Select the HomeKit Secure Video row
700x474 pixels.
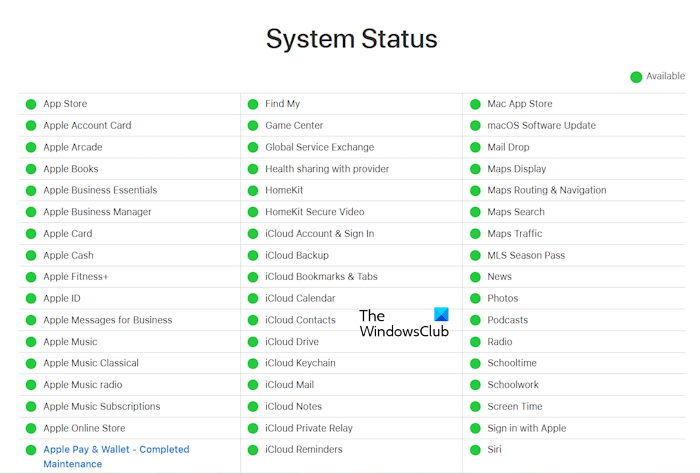tap(314, 212)
